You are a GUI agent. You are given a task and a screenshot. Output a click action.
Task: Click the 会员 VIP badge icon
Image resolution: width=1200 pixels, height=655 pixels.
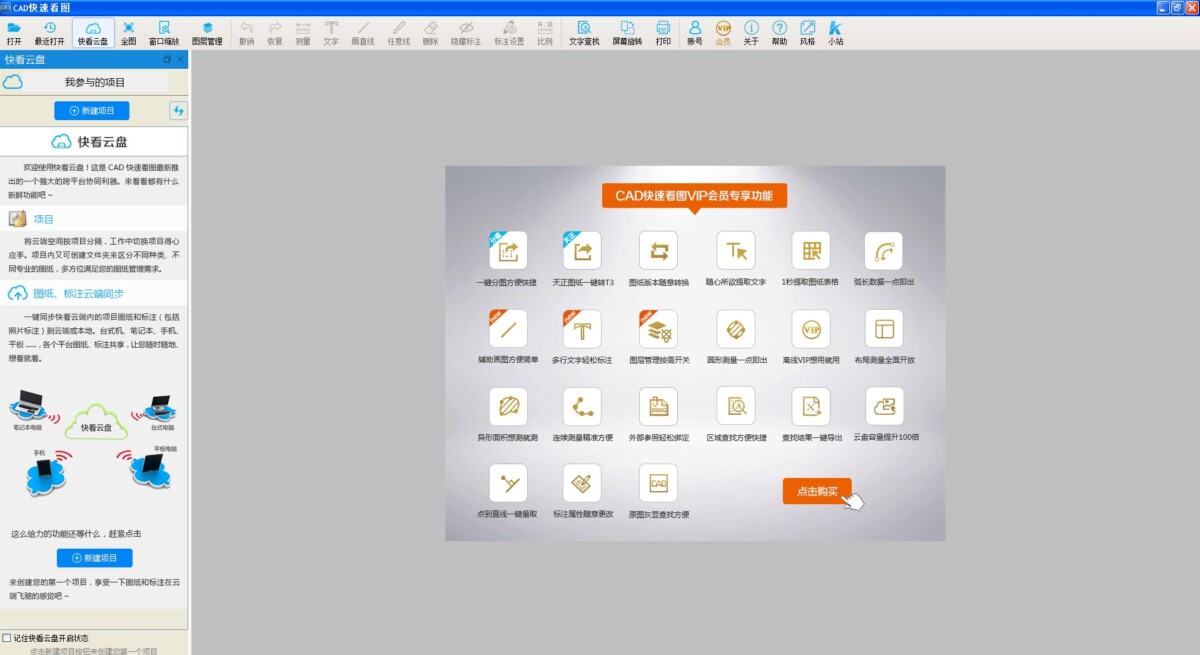point(723,33)
